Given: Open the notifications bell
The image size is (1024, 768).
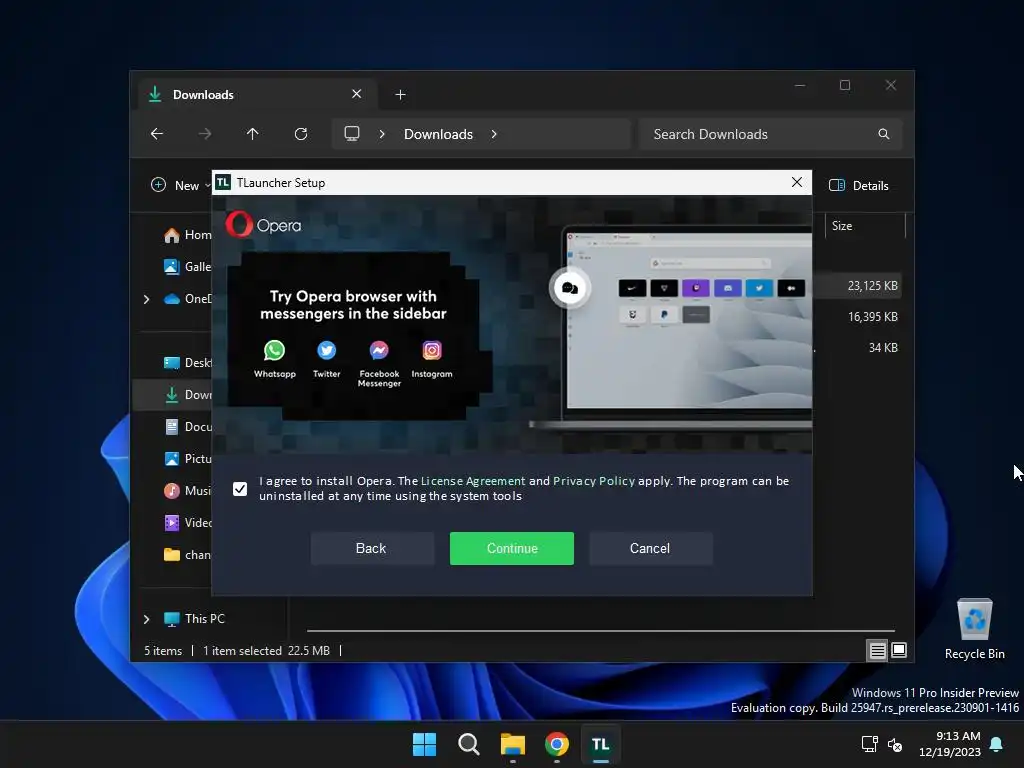Looking at the screenshot, I should point(996,744).
